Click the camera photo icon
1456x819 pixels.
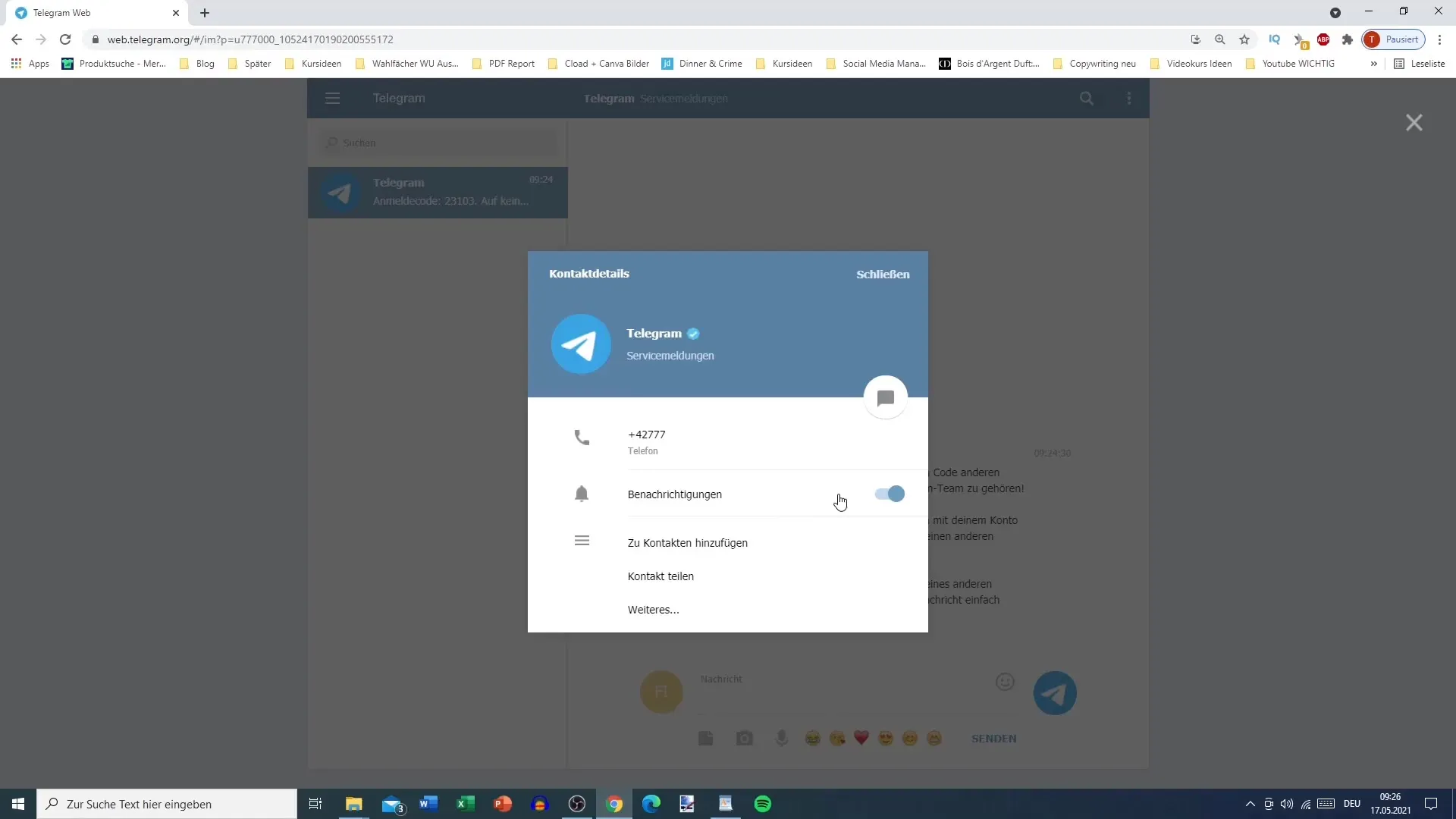point(745,739)
